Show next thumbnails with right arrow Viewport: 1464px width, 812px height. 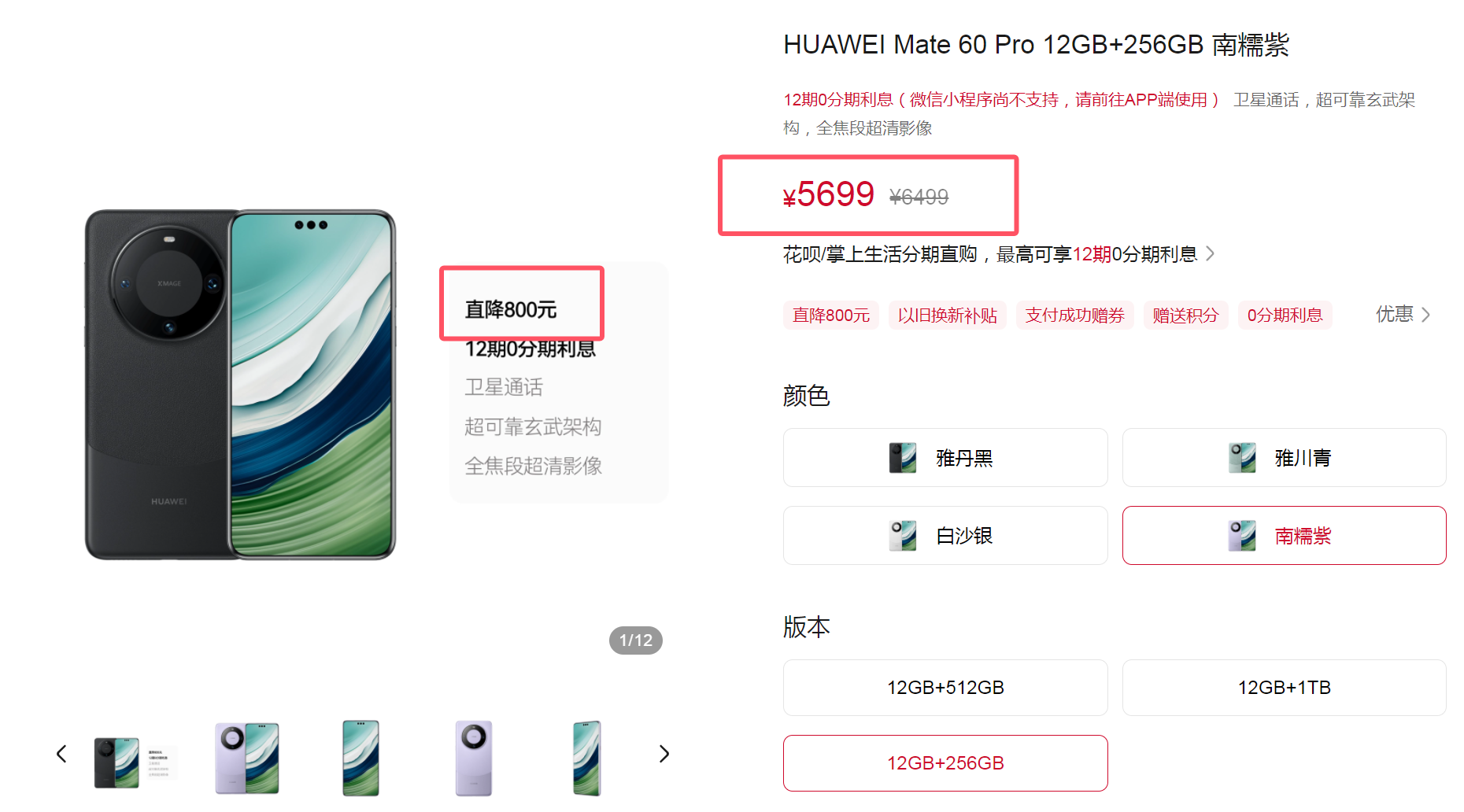(664, 754)
